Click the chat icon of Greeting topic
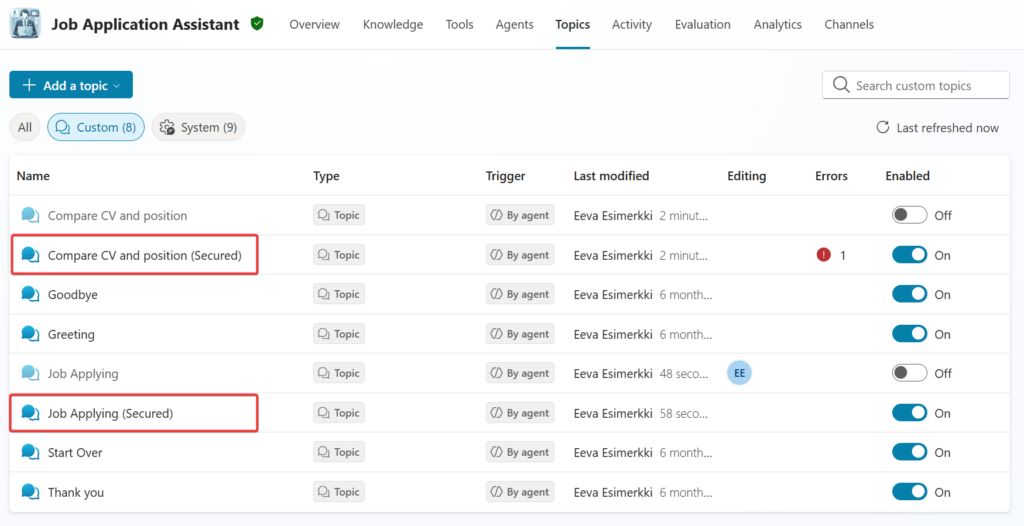The height and width of the screenshot is (526, 1024). (31, 334)
